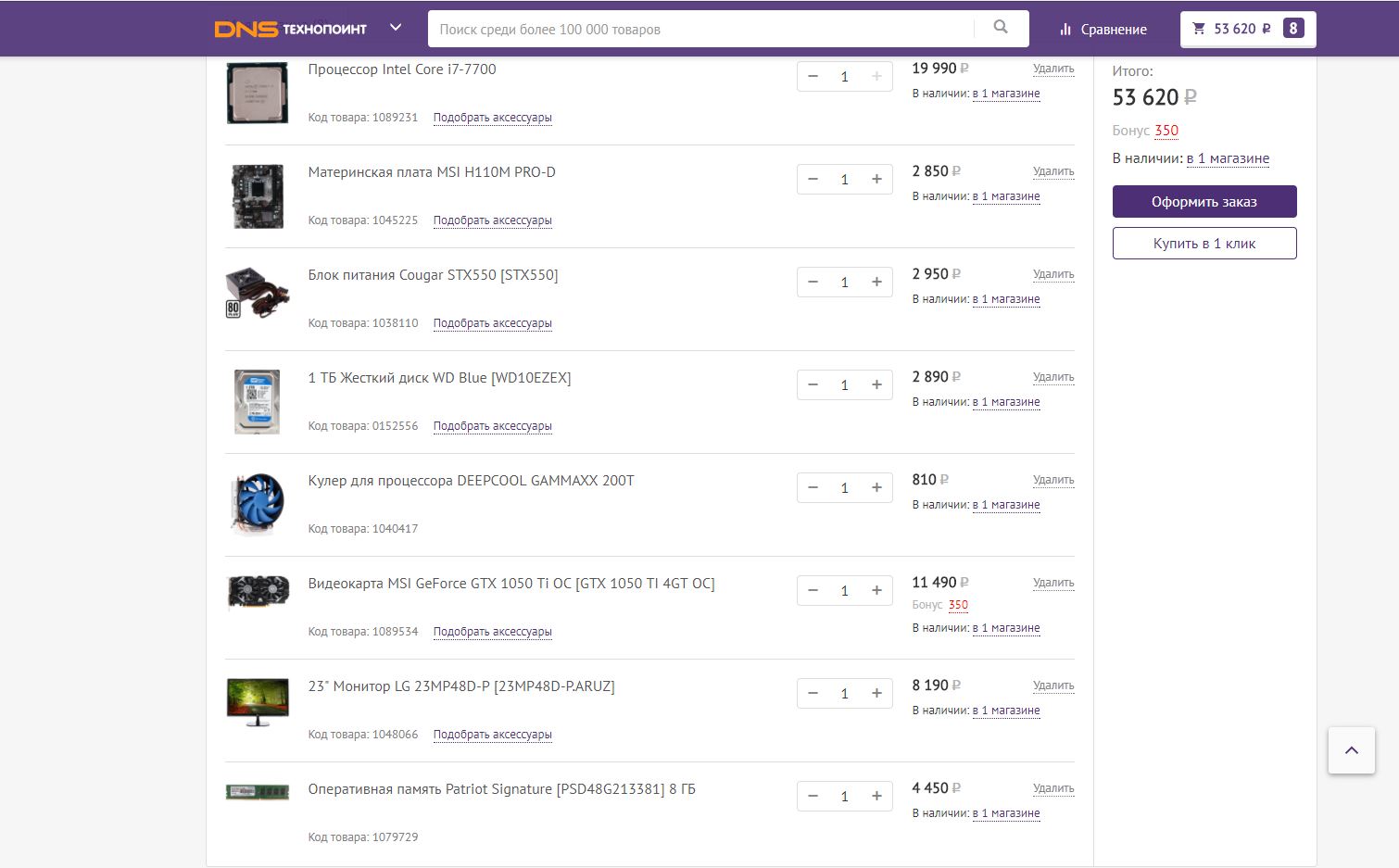Decrease quantity of MSI H110M PRO-D motherboard
This screenshot has width=1399, height=868.
pyautogui.click(x=813, y=180)
